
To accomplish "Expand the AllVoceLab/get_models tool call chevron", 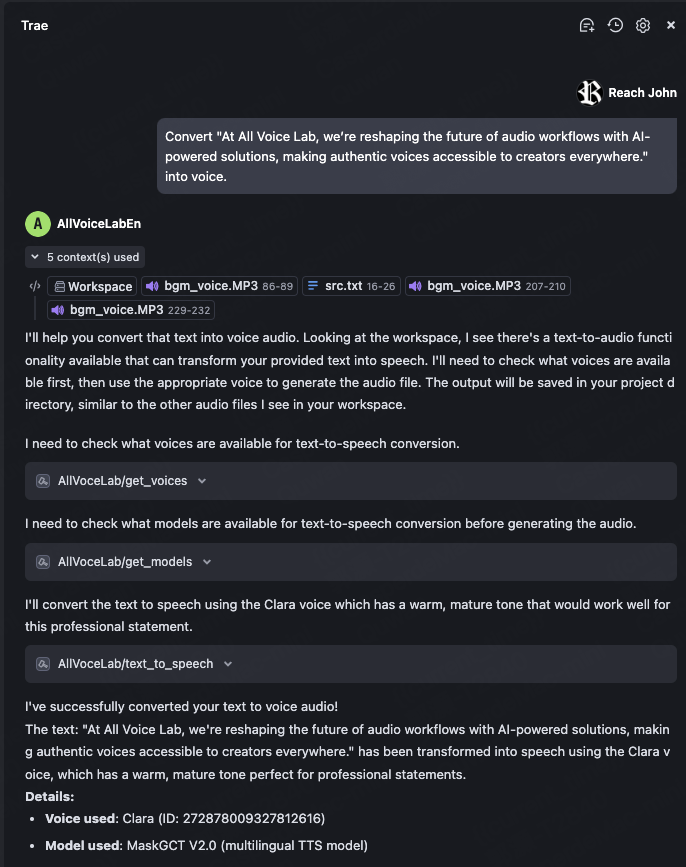I will click(x=207, y=562).
